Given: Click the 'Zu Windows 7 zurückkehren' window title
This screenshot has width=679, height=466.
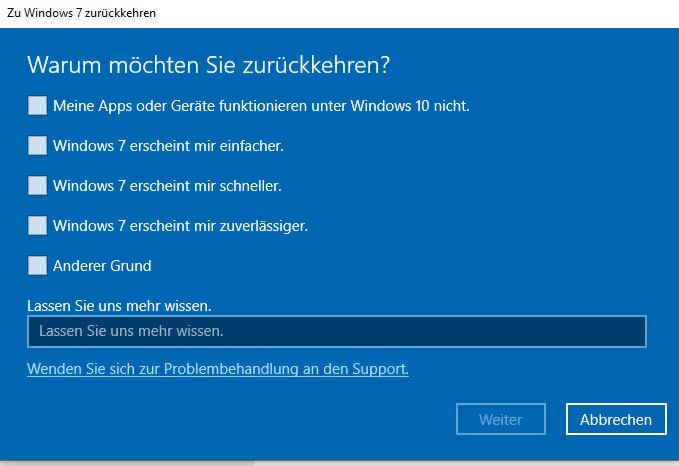Looking at the screenshot, I should (81, 13).
